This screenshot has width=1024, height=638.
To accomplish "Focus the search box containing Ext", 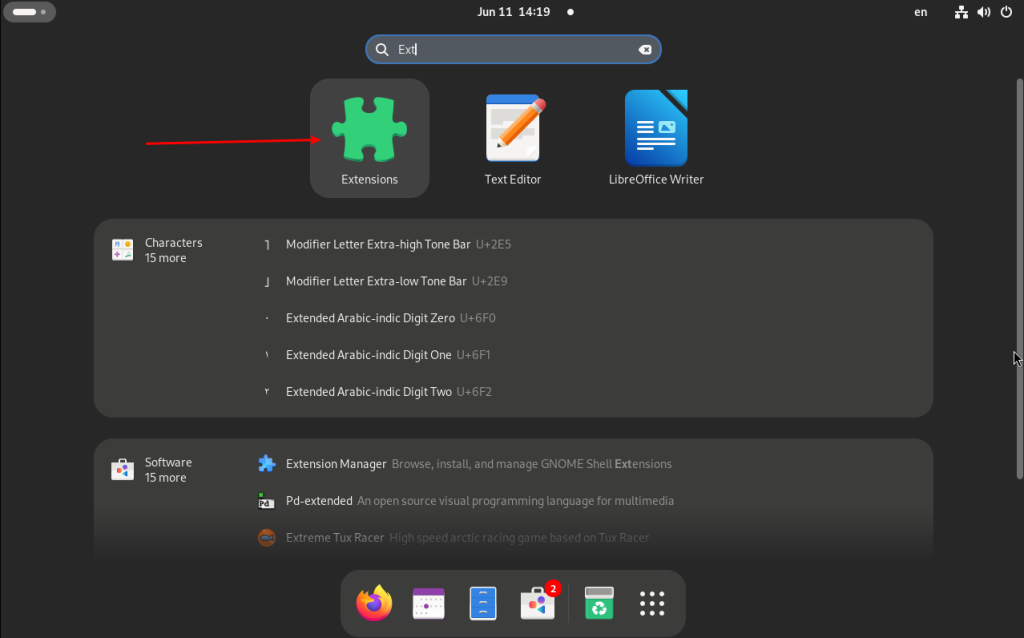I will [x=513, y=50].
